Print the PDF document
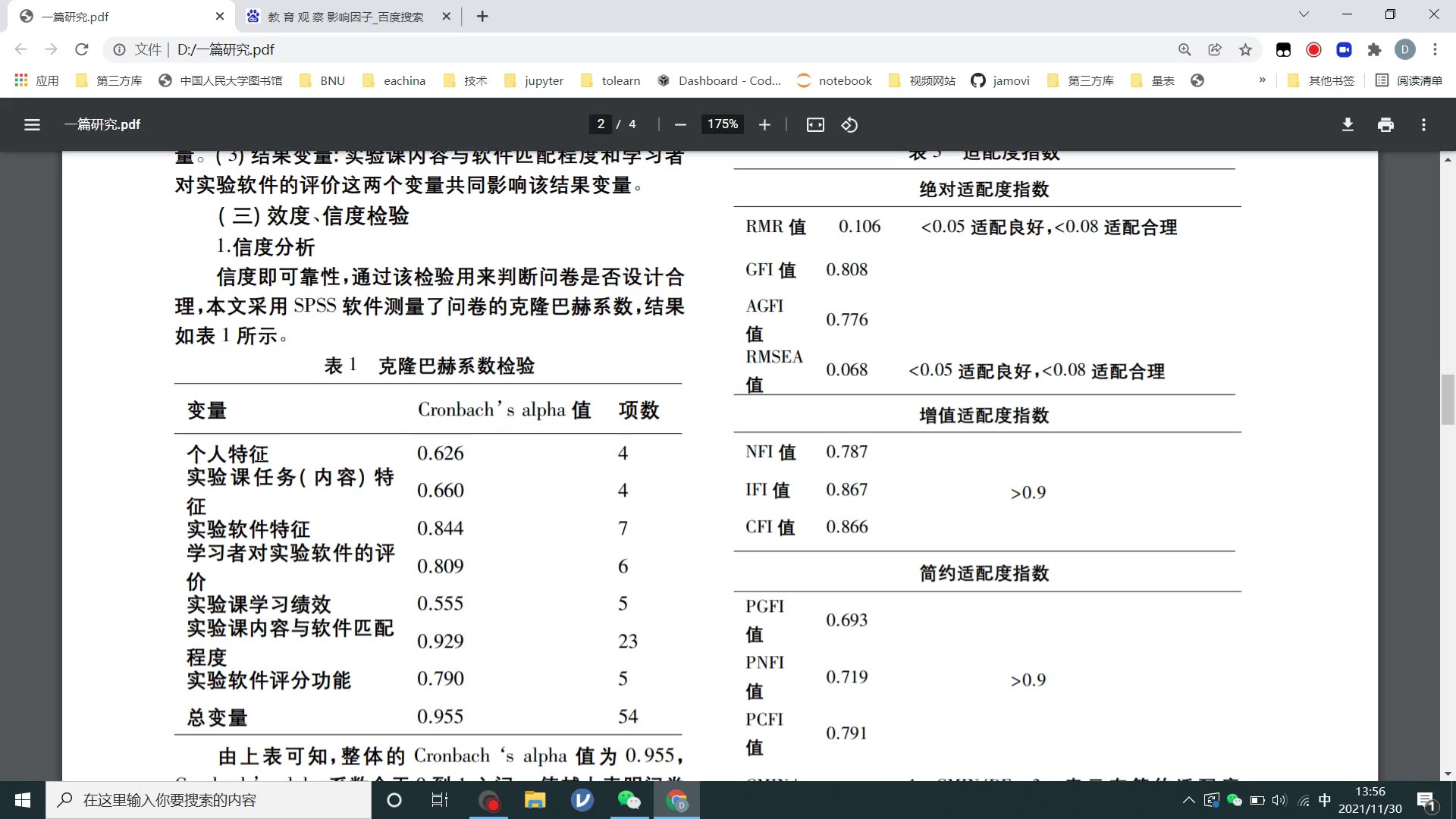Image resolution: width=1456 pixels, height=819 pixels. point(1385,124)
